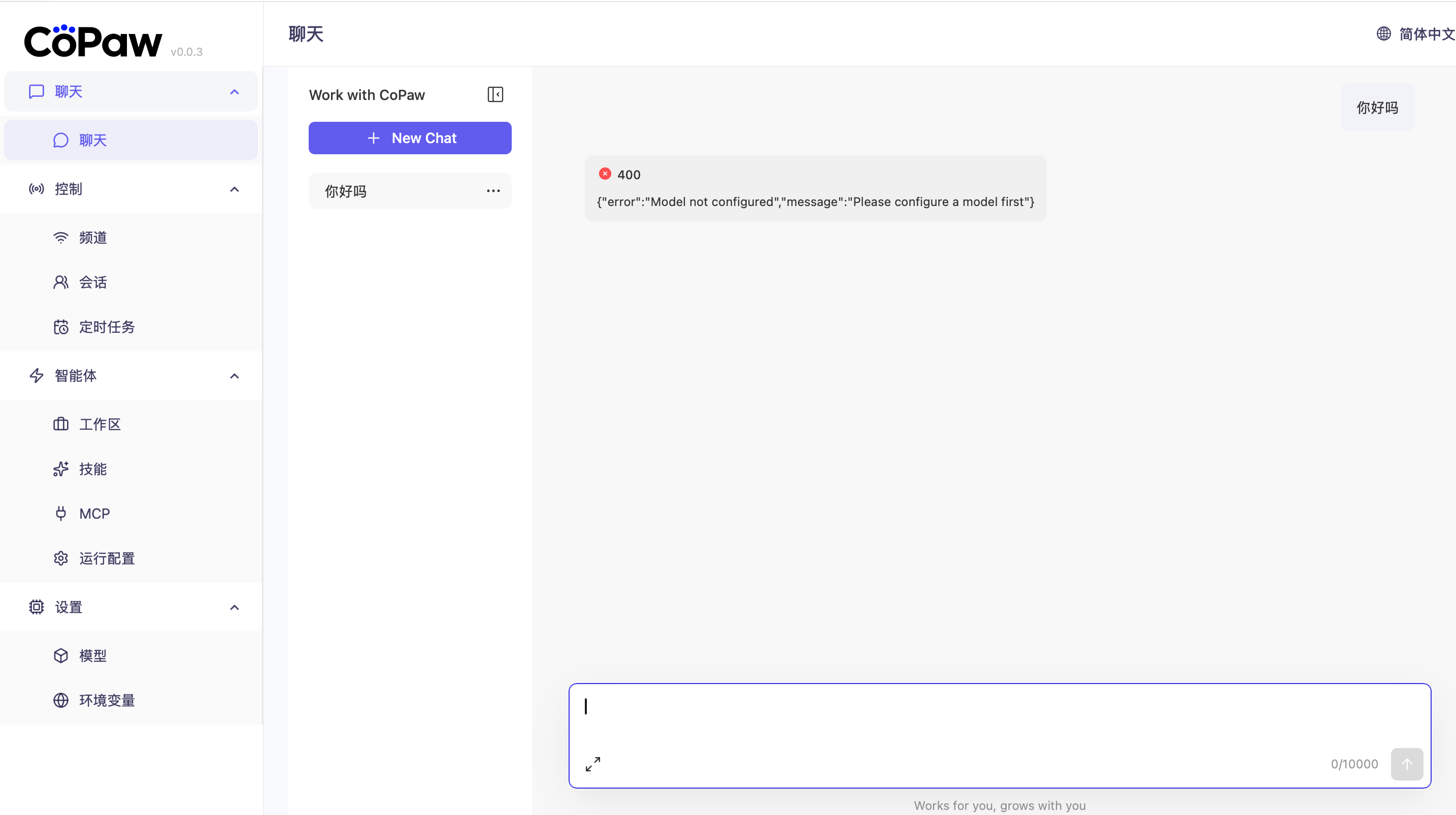Open the MCP page
Viewport: 1456px width, 815px height.
[130, 513]
